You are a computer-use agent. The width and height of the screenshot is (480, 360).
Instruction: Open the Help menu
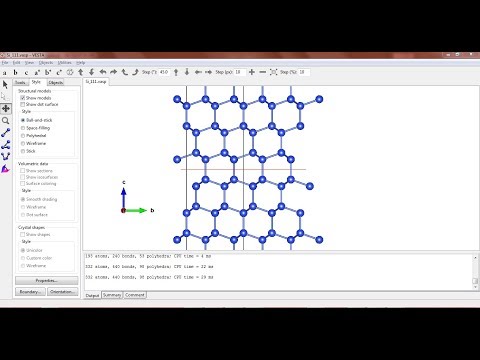click(x=80, y=63)
